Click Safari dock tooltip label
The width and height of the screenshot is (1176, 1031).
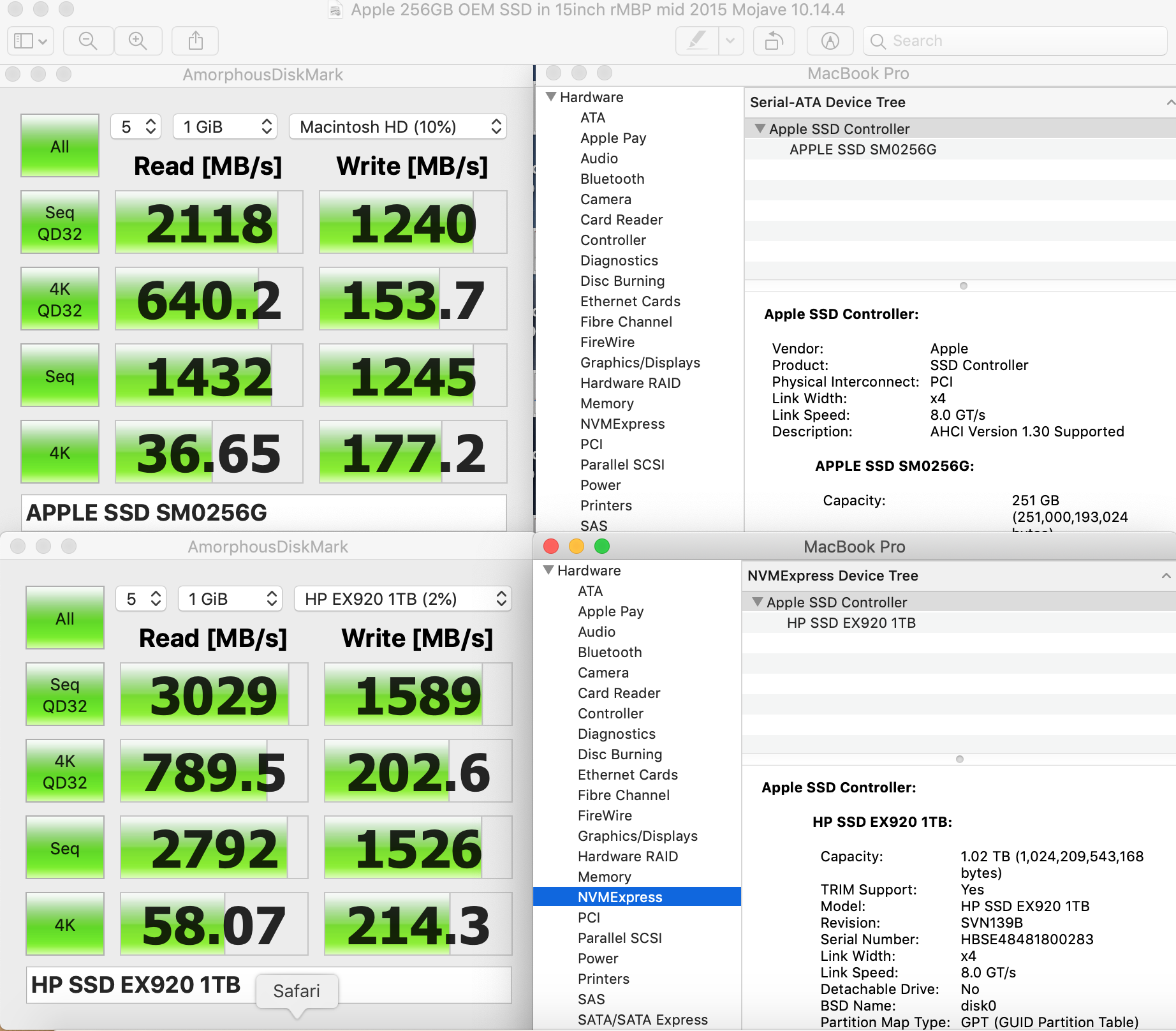[x=297, y=991]
